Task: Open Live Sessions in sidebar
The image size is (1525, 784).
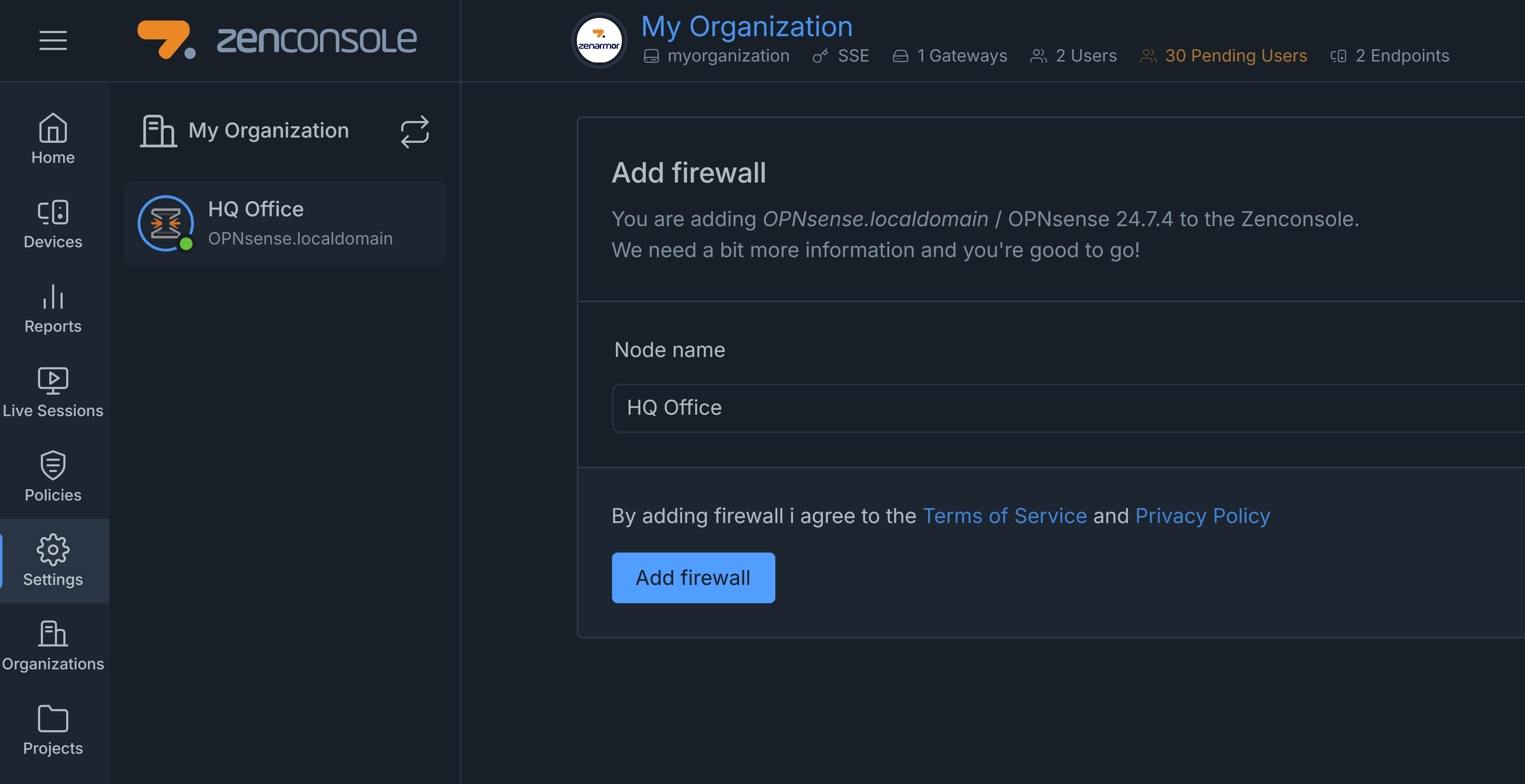Action: pyautogui.click(x=53, y=393)
